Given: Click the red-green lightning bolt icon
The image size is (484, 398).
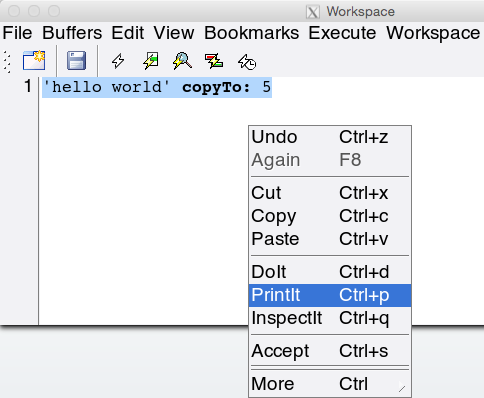Looking at the screenshot, I should point(214,61).
